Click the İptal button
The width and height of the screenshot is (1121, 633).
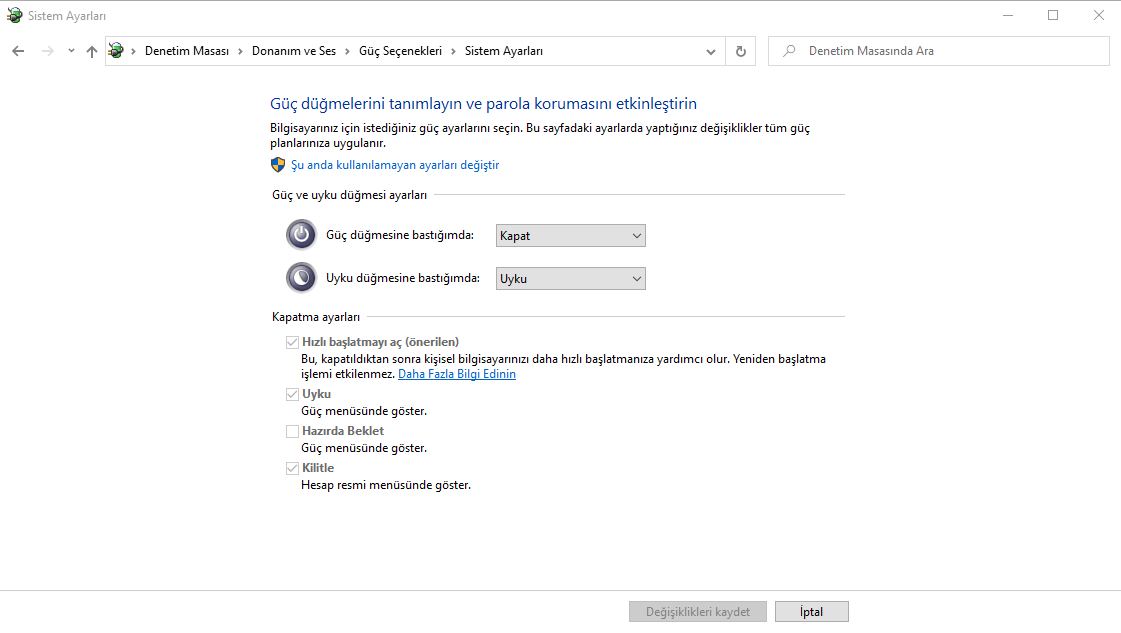tap(811, 612)
